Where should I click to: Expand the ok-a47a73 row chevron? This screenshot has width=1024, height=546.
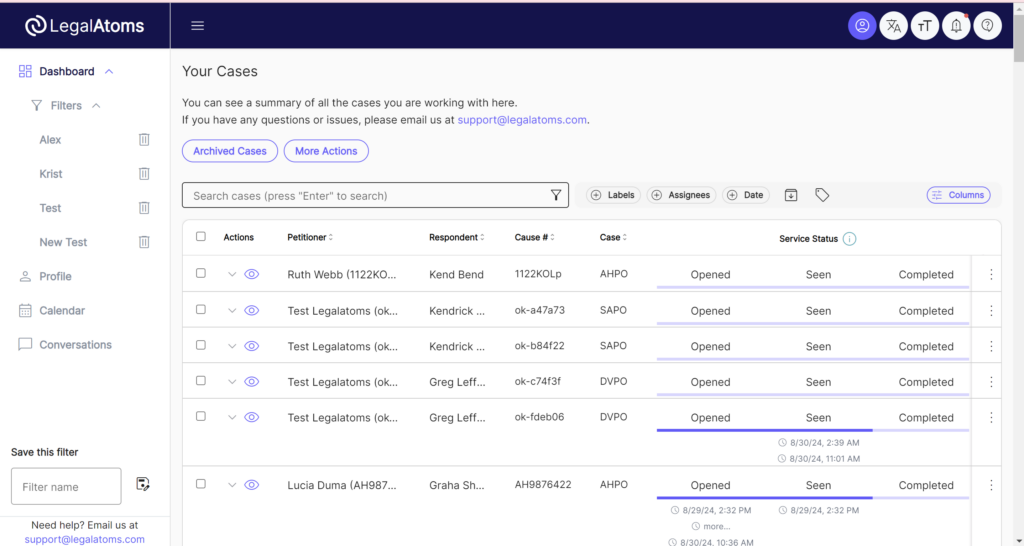pyautogui.click(x=231, y=310)
